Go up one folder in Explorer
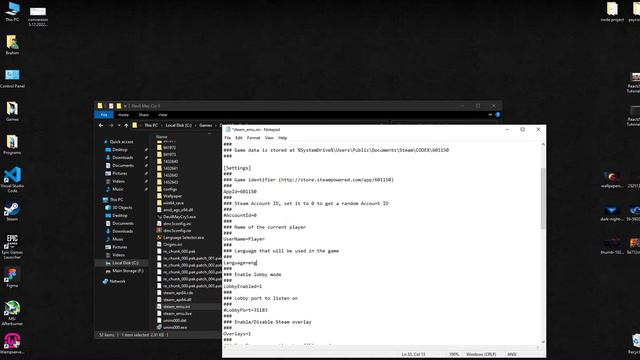The width and height of the screenshot is (640, 360). tap(126, 125)
